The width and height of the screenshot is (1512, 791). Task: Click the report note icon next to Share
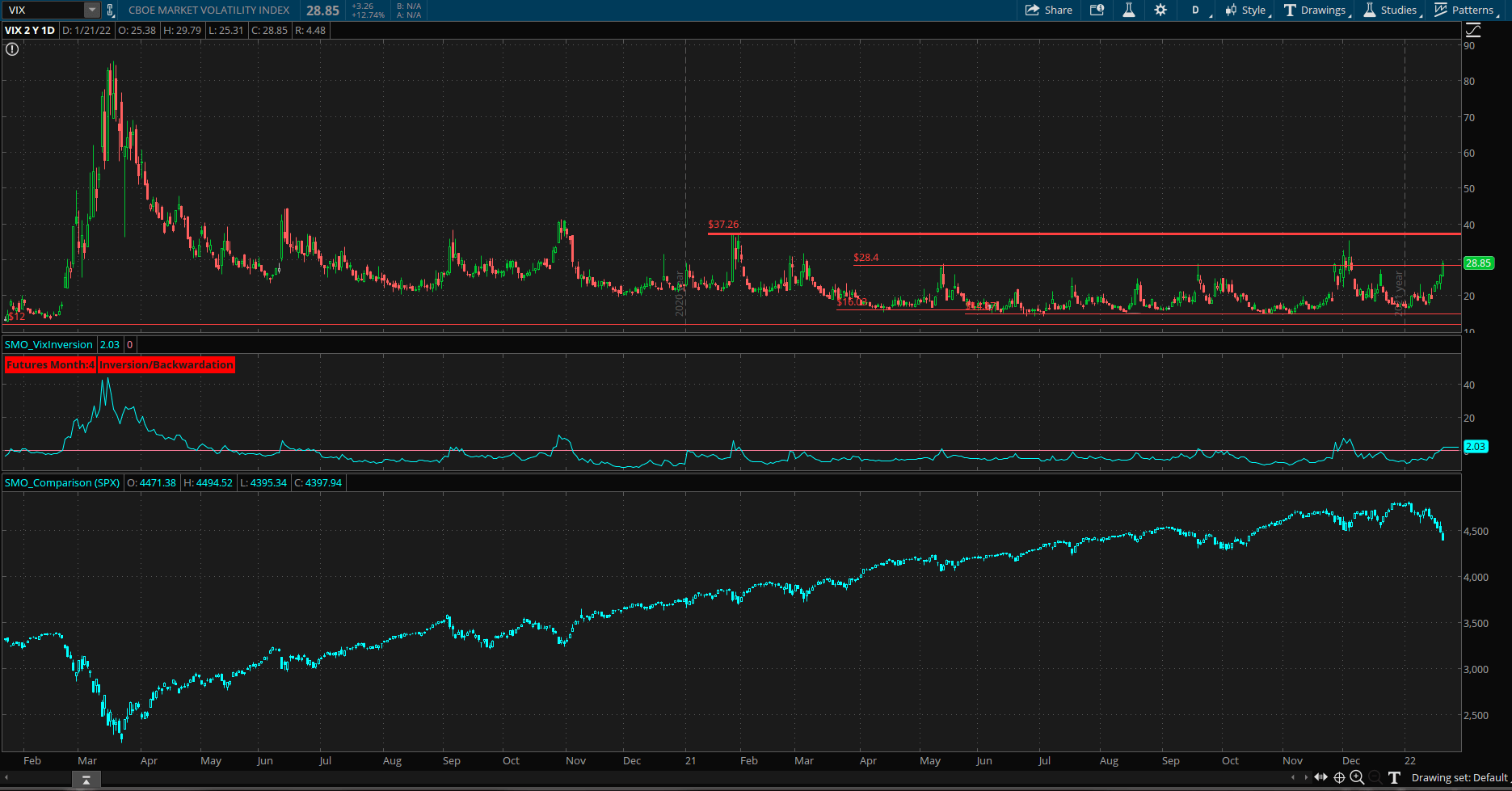[x=1097, y=10]
